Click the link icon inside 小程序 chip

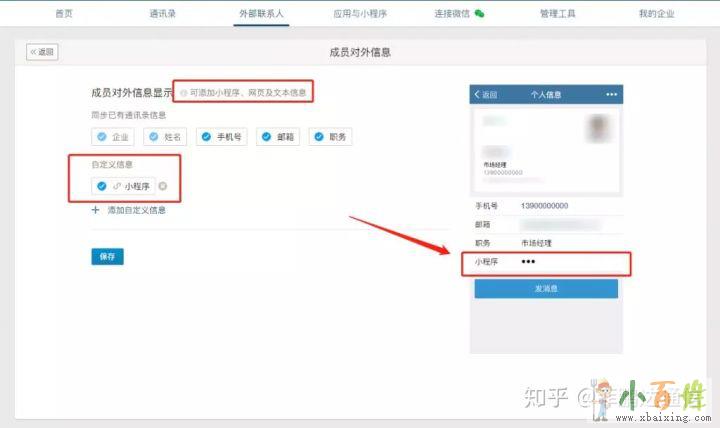116,186
